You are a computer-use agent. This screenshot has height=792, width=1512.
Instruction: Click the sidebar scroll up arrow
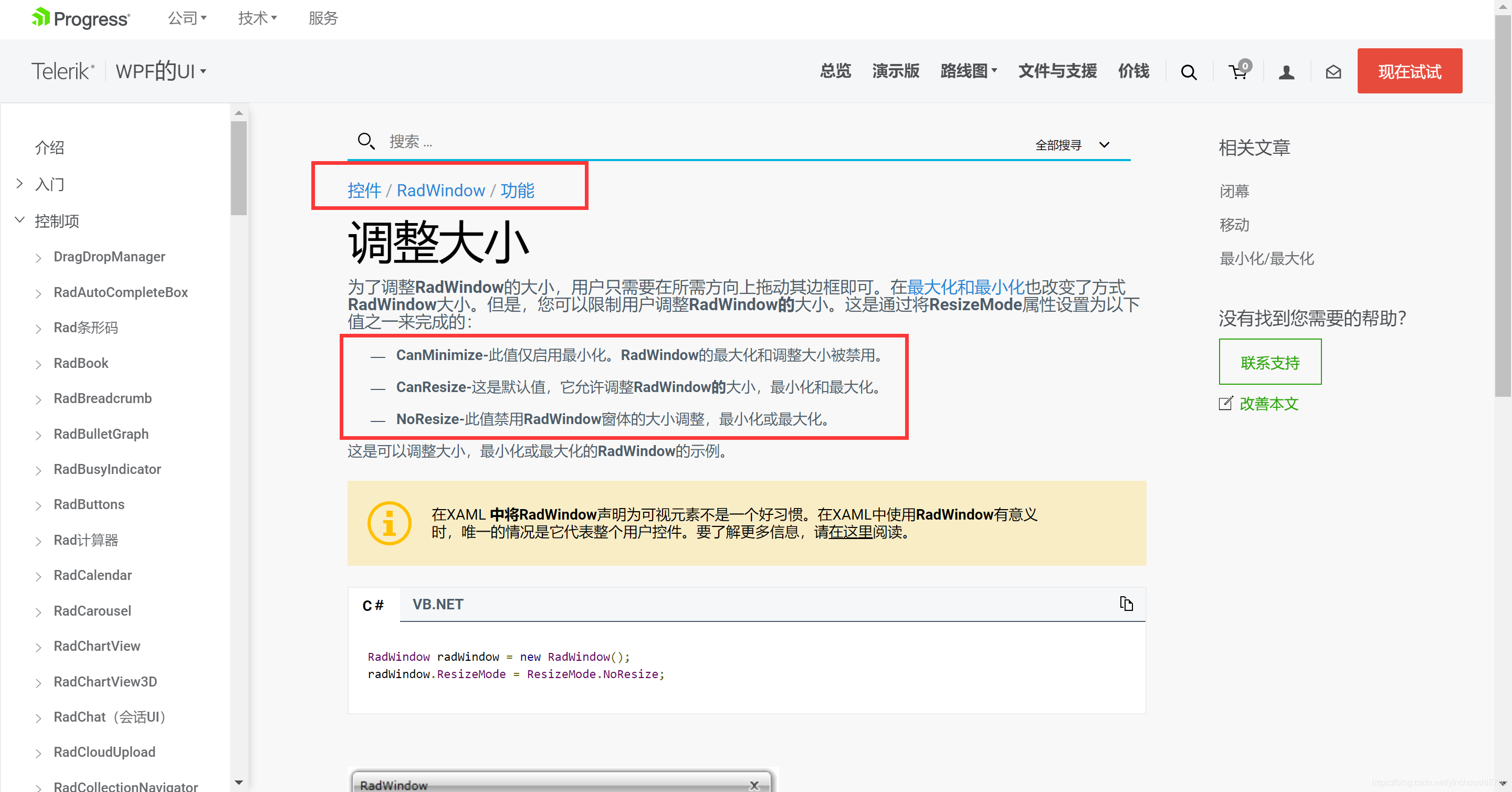click(x=238, y=112)
